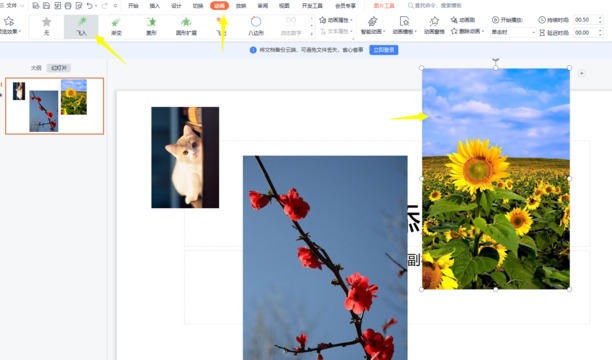Viewport: 612px width, 360px height.
Task: Open the 动画模板 animation templates menu
Action: [405, 25]
